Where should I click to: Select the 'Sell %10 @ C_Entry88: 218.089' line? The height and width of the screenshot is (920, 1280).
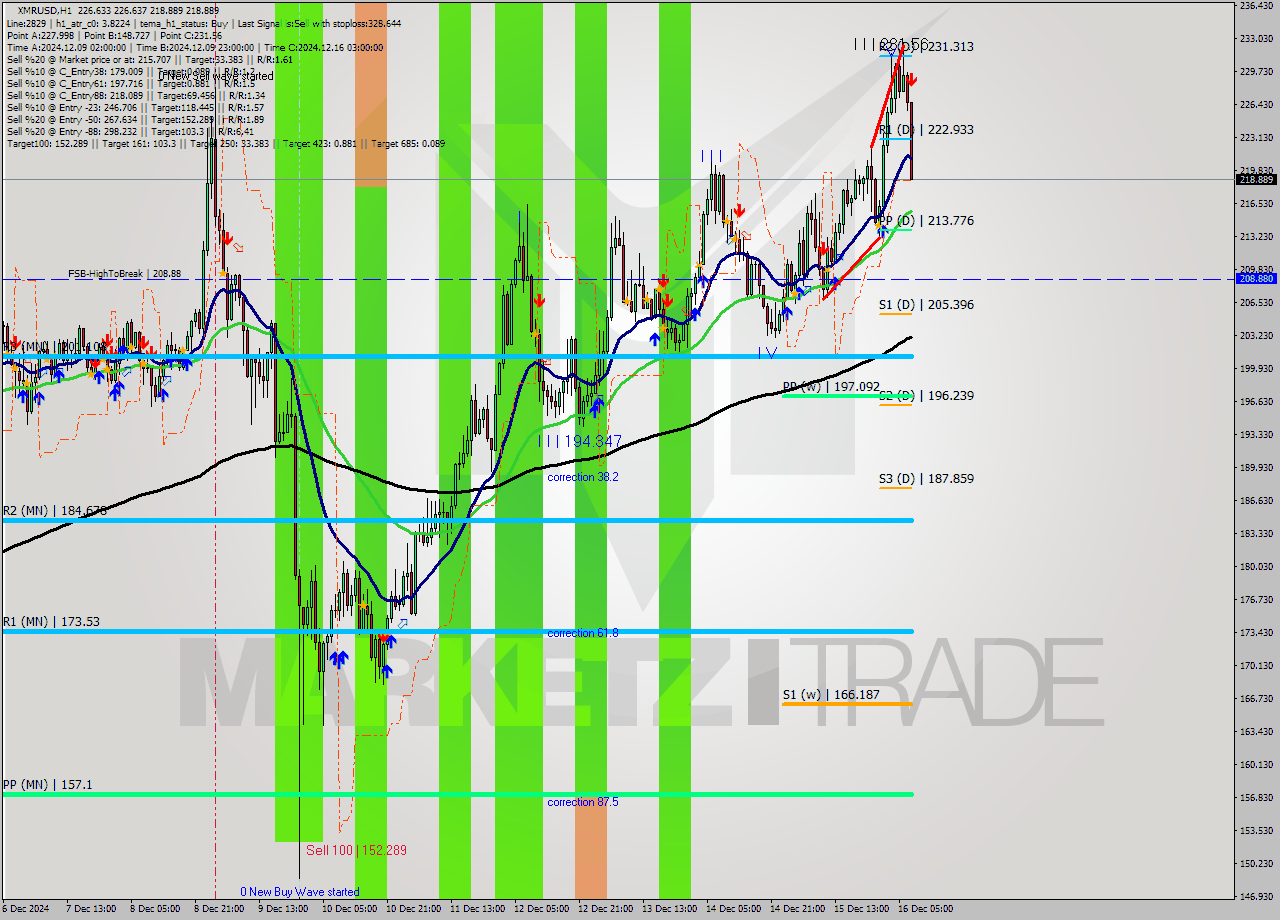(135, 95)
